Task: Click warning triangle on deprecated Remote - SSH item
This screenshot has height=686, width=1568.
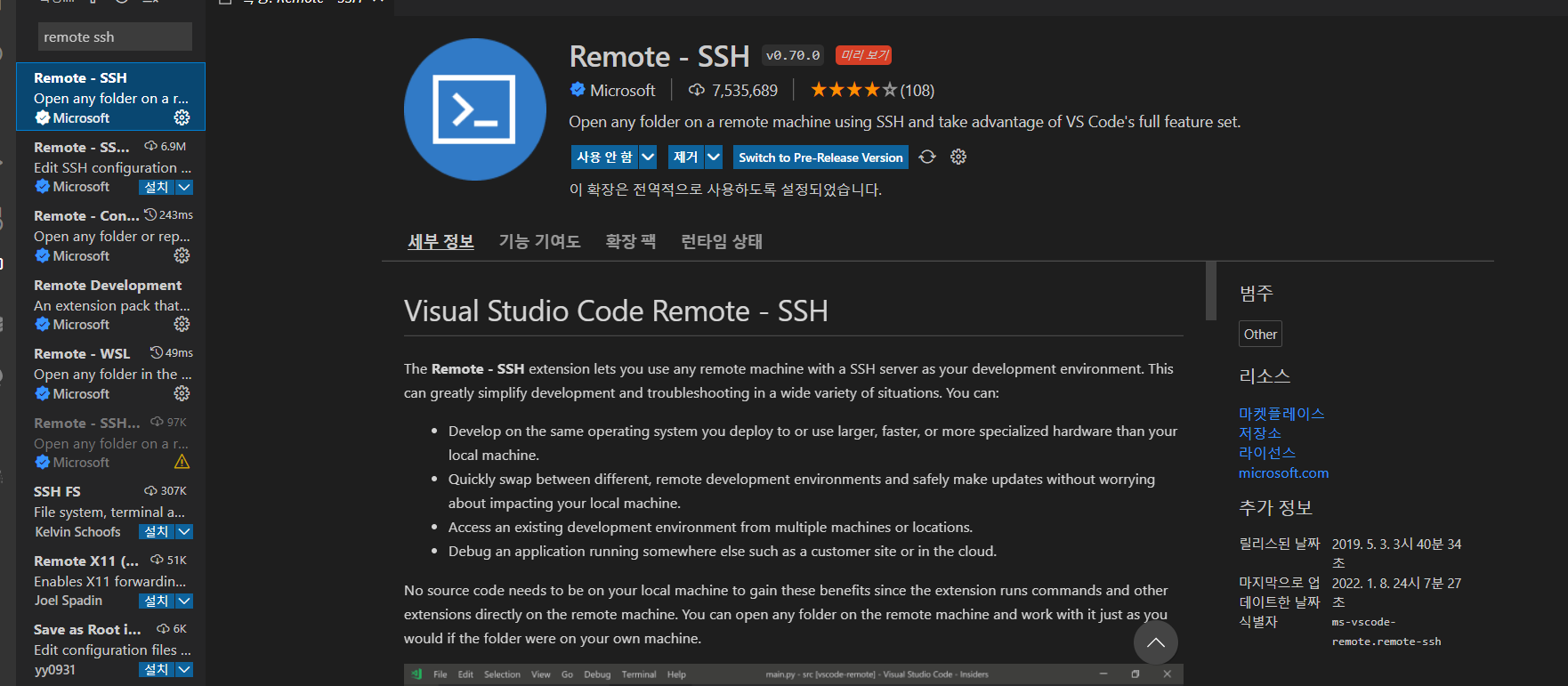Action: click(182, 462)
